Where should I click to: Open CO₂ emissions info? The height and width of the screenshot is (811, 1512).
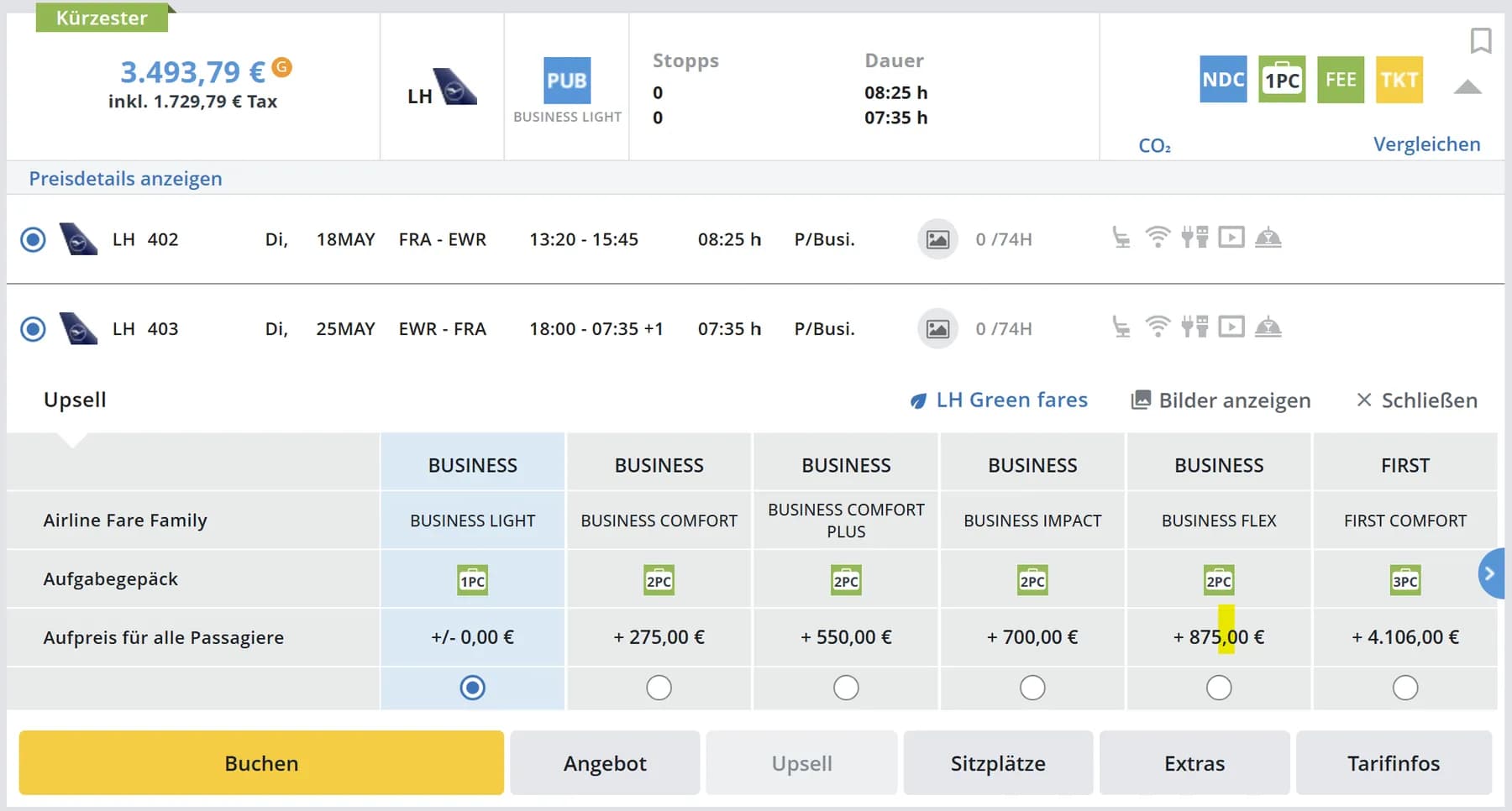point(1154,145)
